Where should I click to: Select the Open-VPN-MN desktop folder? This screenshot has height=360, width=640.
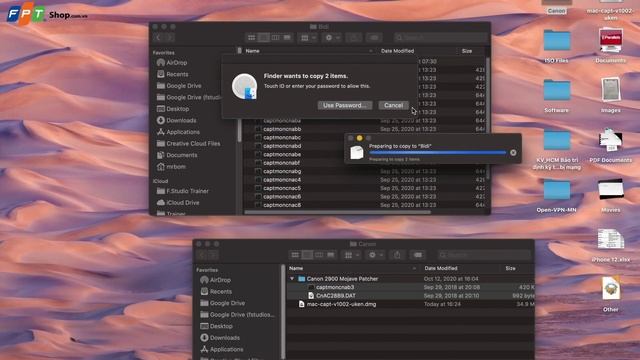[556, 196]
